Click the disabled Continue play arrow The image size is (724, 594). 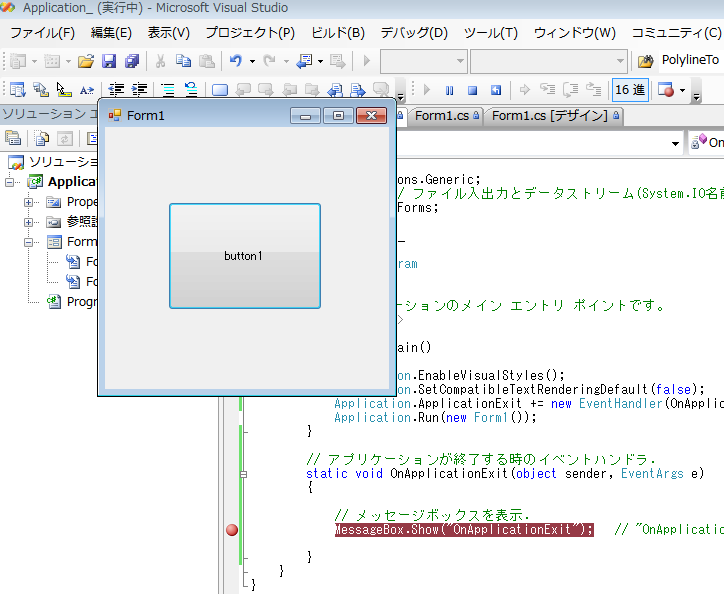click(427, 90)
